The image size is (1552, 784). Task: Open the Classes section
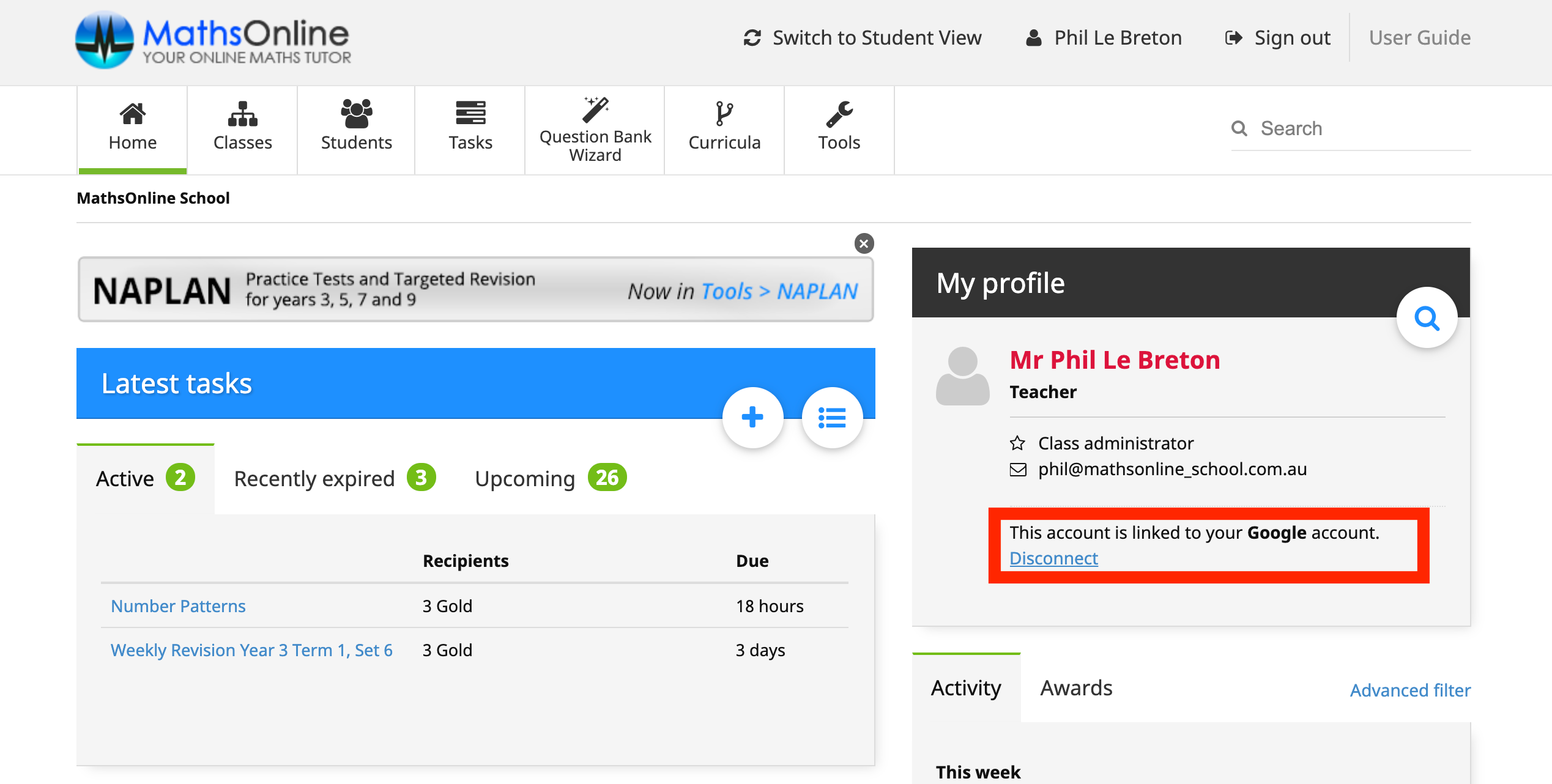click(242, 128)
